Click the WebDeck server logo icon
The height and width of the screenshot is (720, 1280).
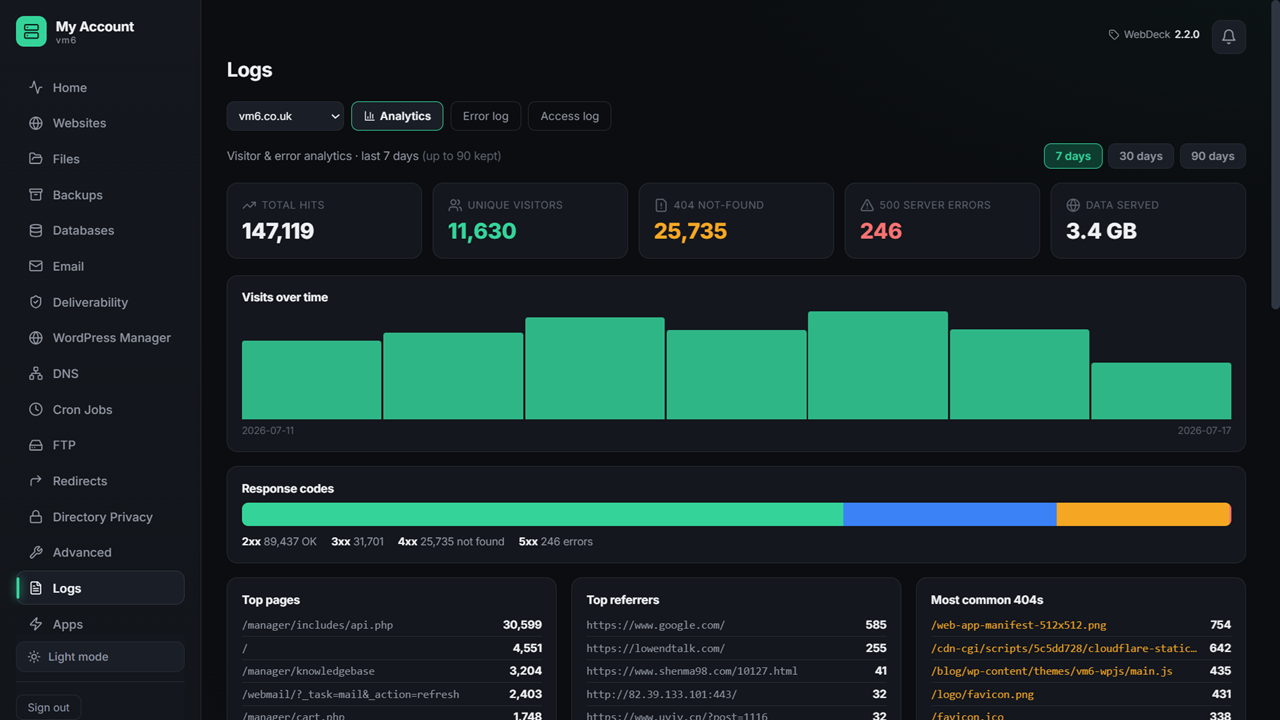(31, 31)
